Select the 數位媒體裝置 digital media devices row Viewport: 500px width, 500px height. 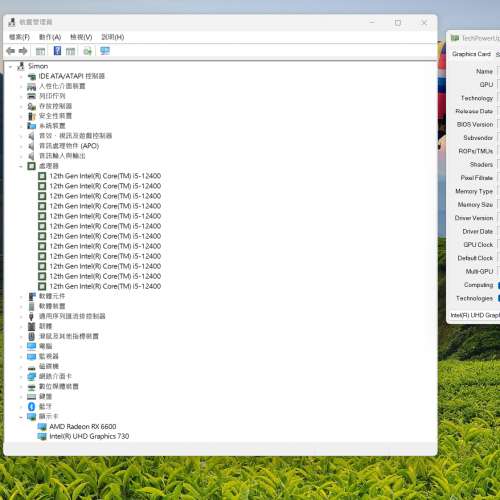(x=59, y=386)
